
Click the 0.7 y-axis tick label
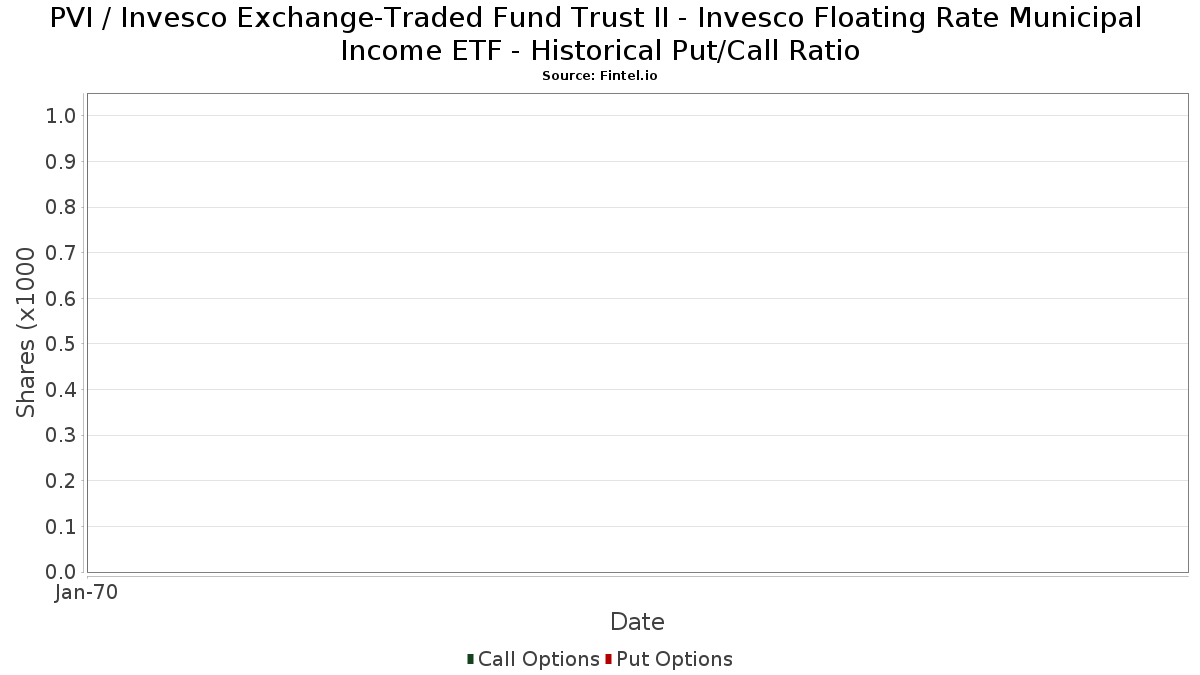[61, 253]
